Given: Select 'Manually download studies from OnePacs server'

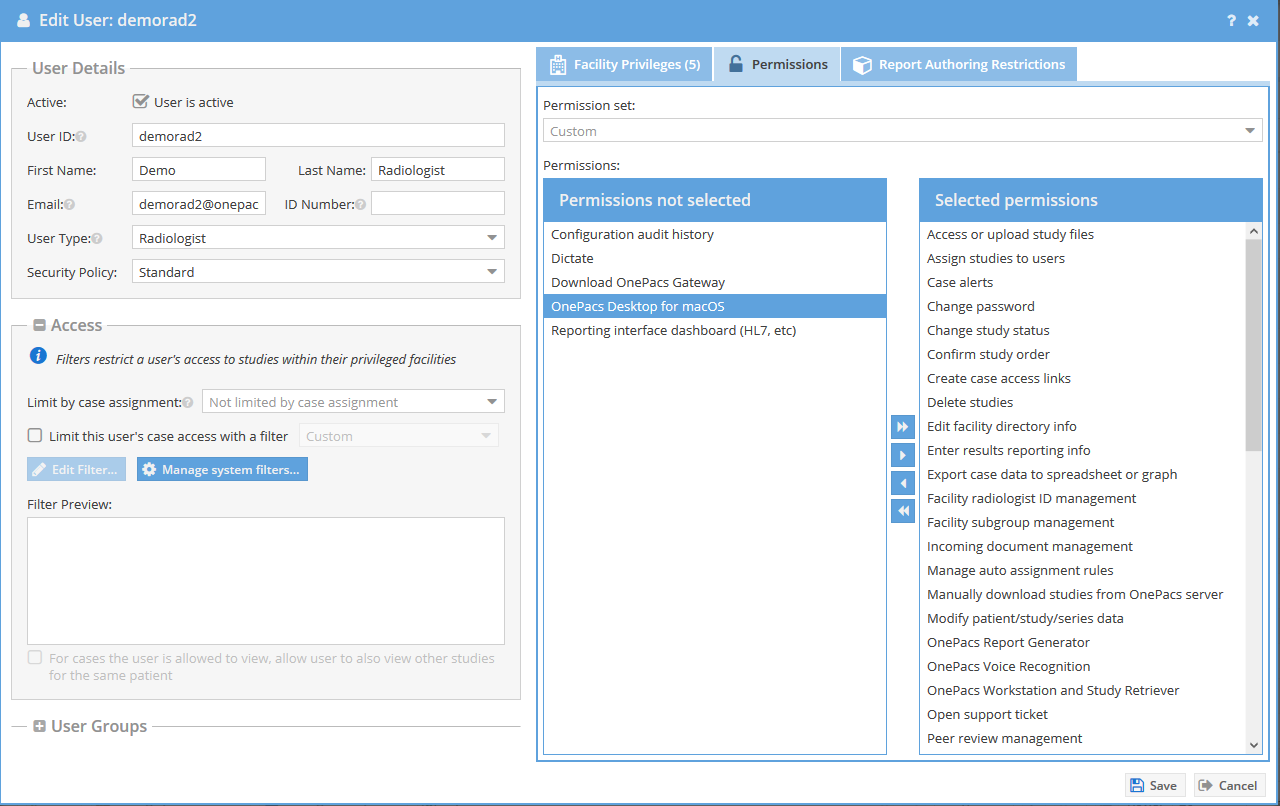Looking at the screenshot, I should tap(1083, 594).
